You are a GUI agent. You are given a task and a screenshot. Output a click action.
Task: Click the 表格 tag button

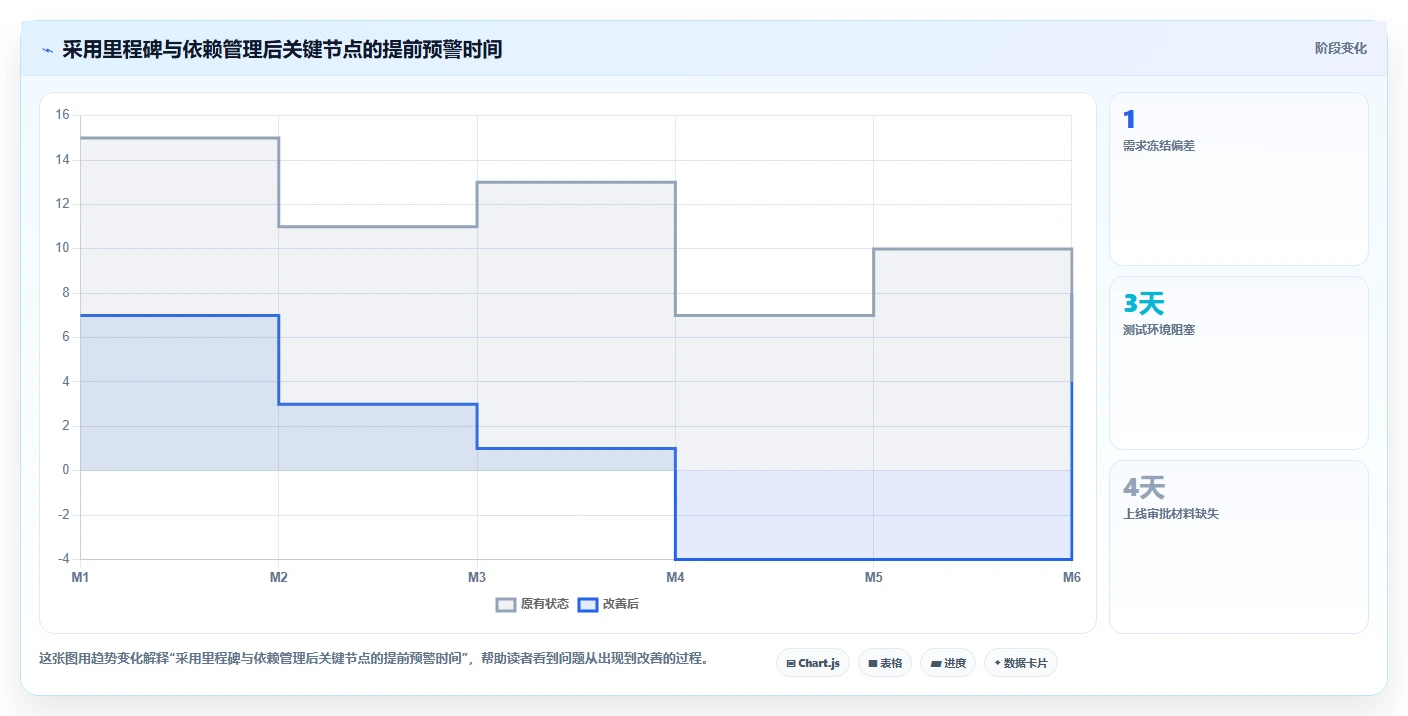[885, 663]
